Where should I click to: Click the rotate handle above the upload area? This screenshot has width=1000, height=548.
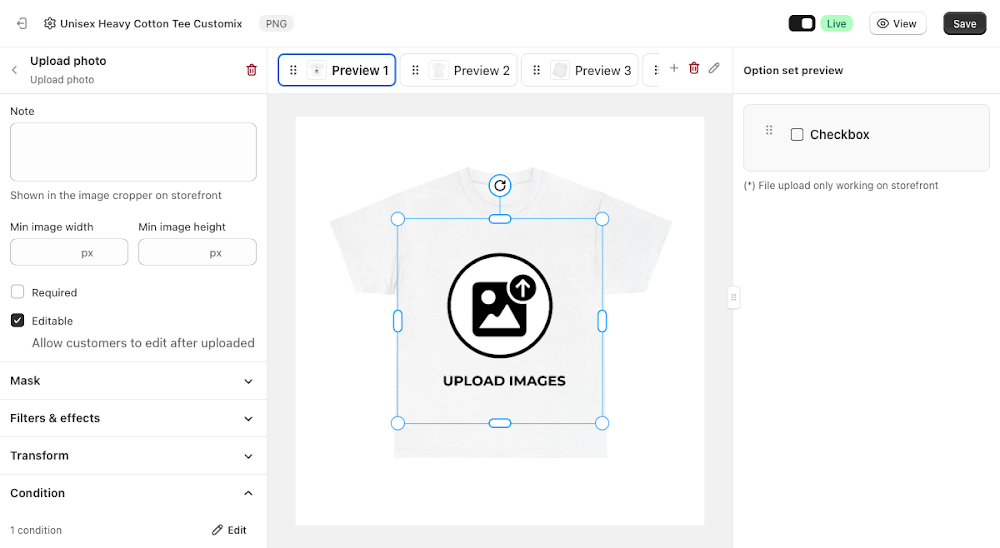click(500, 186)
